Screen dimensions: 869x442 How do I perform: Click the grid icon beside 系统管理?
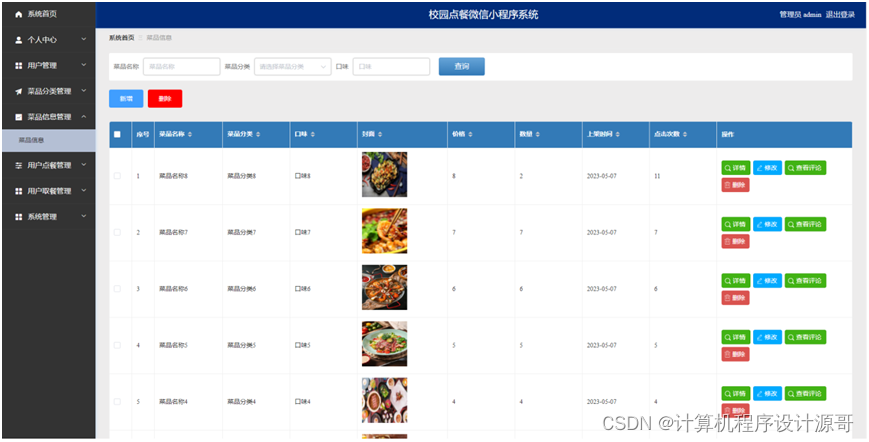click(19, 217)
